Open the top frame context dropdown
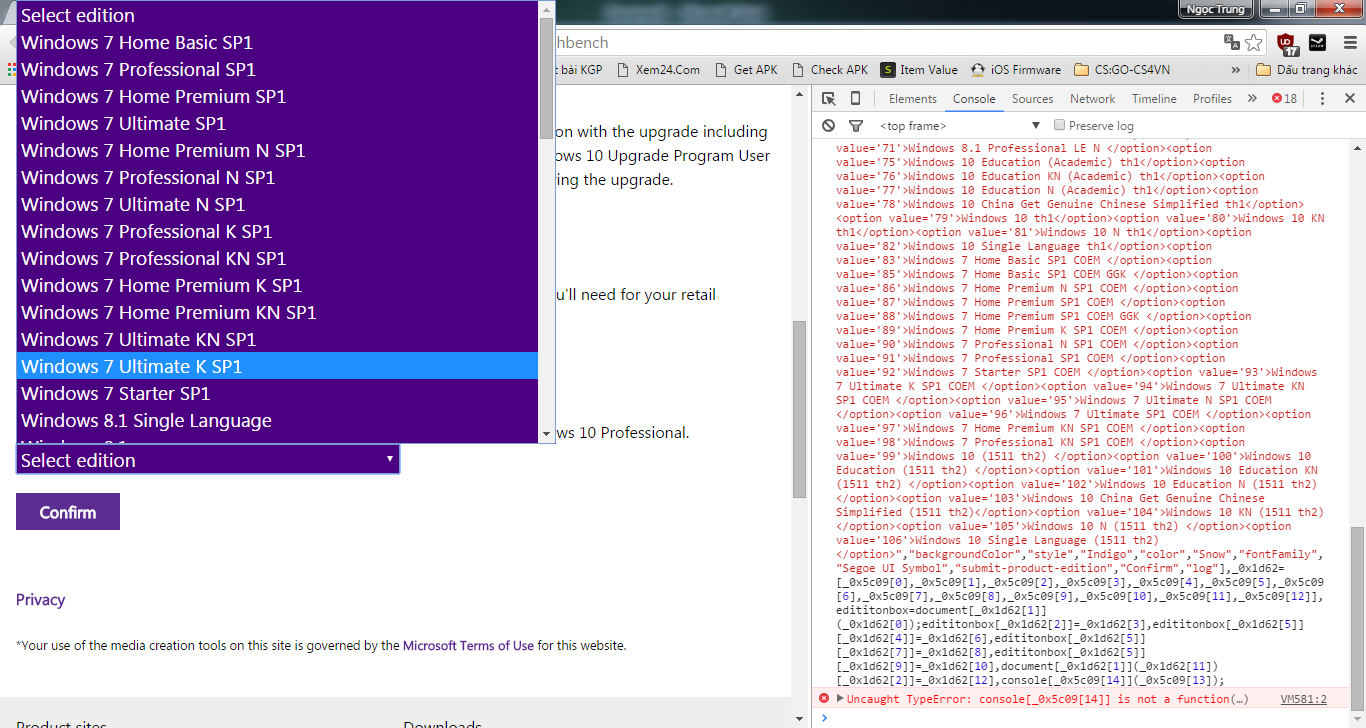1366x728 pixels. [x=958, y=126]
